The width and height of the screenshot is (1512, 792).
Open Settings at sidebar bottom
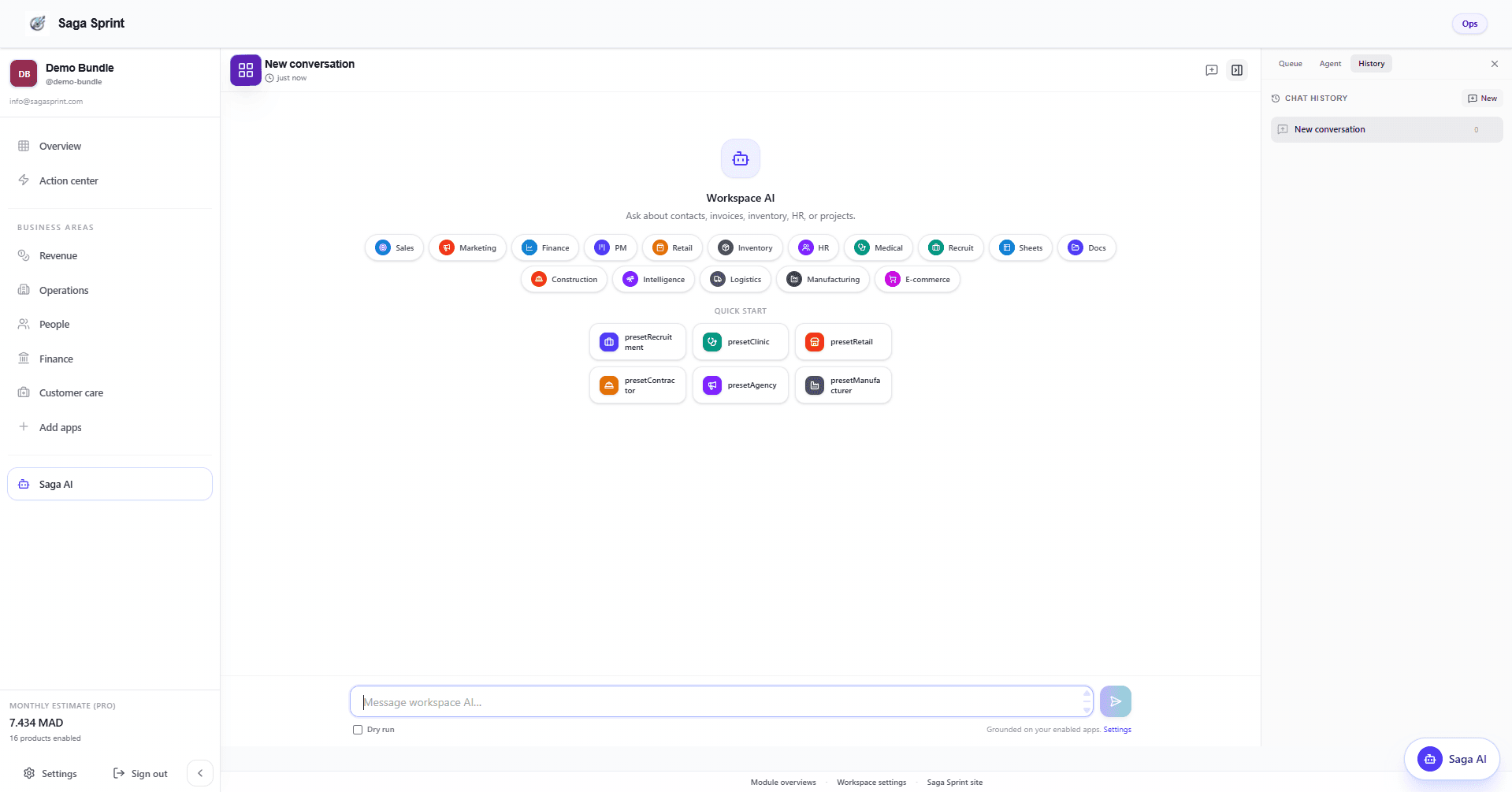pos(50,774)
